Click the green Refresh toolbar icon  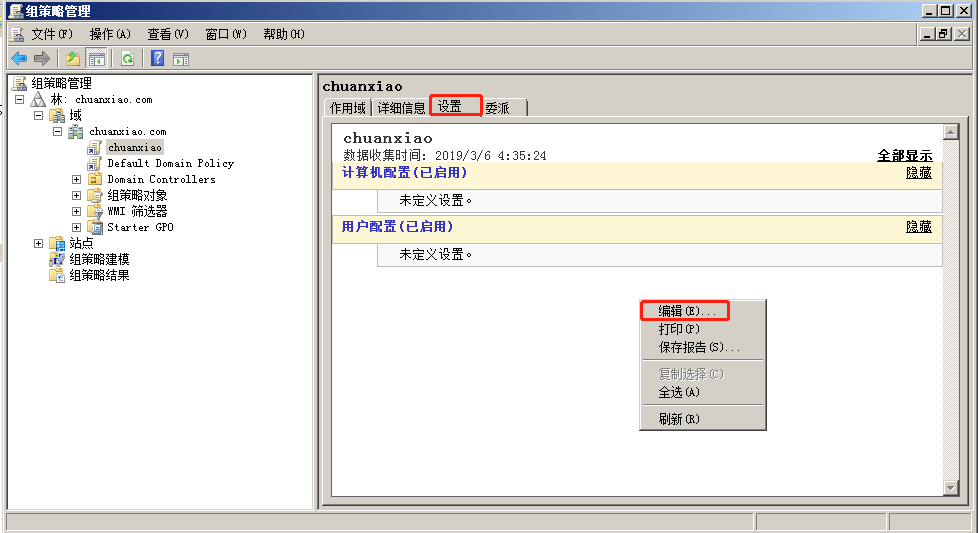tap(127, 59)
